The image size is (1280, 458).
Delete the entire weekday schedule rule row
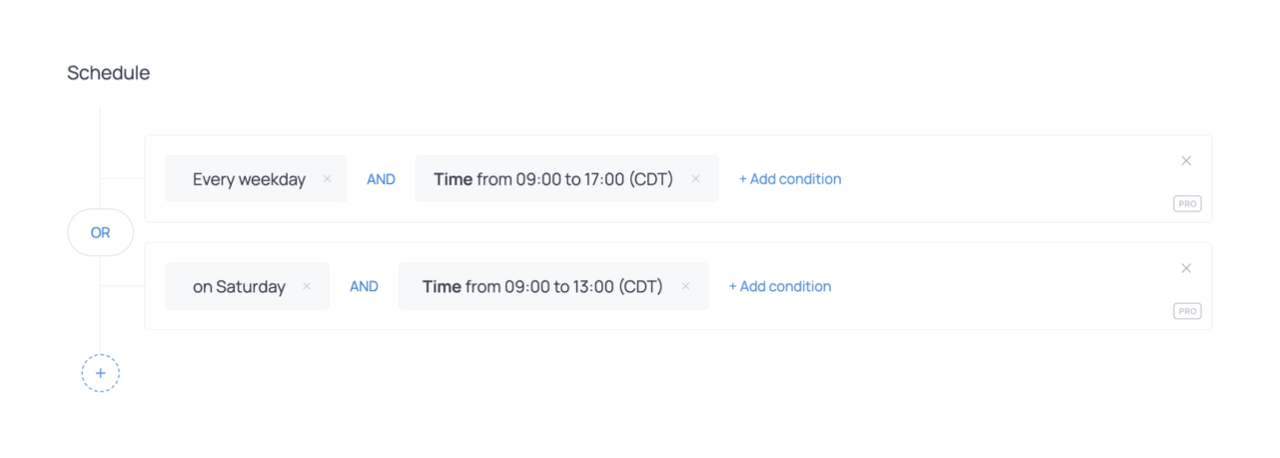[x=1186, y=161]
